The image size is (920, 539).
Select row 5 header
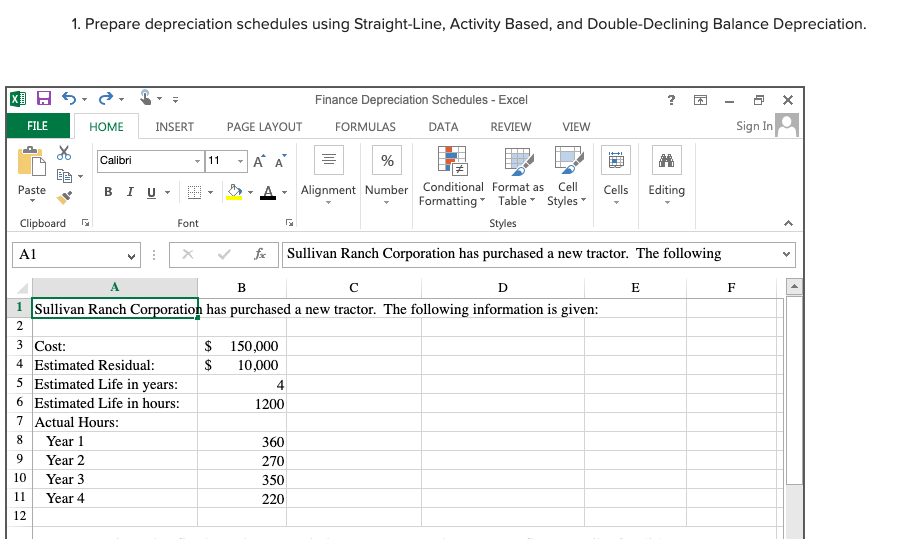[x=19, y=384]
